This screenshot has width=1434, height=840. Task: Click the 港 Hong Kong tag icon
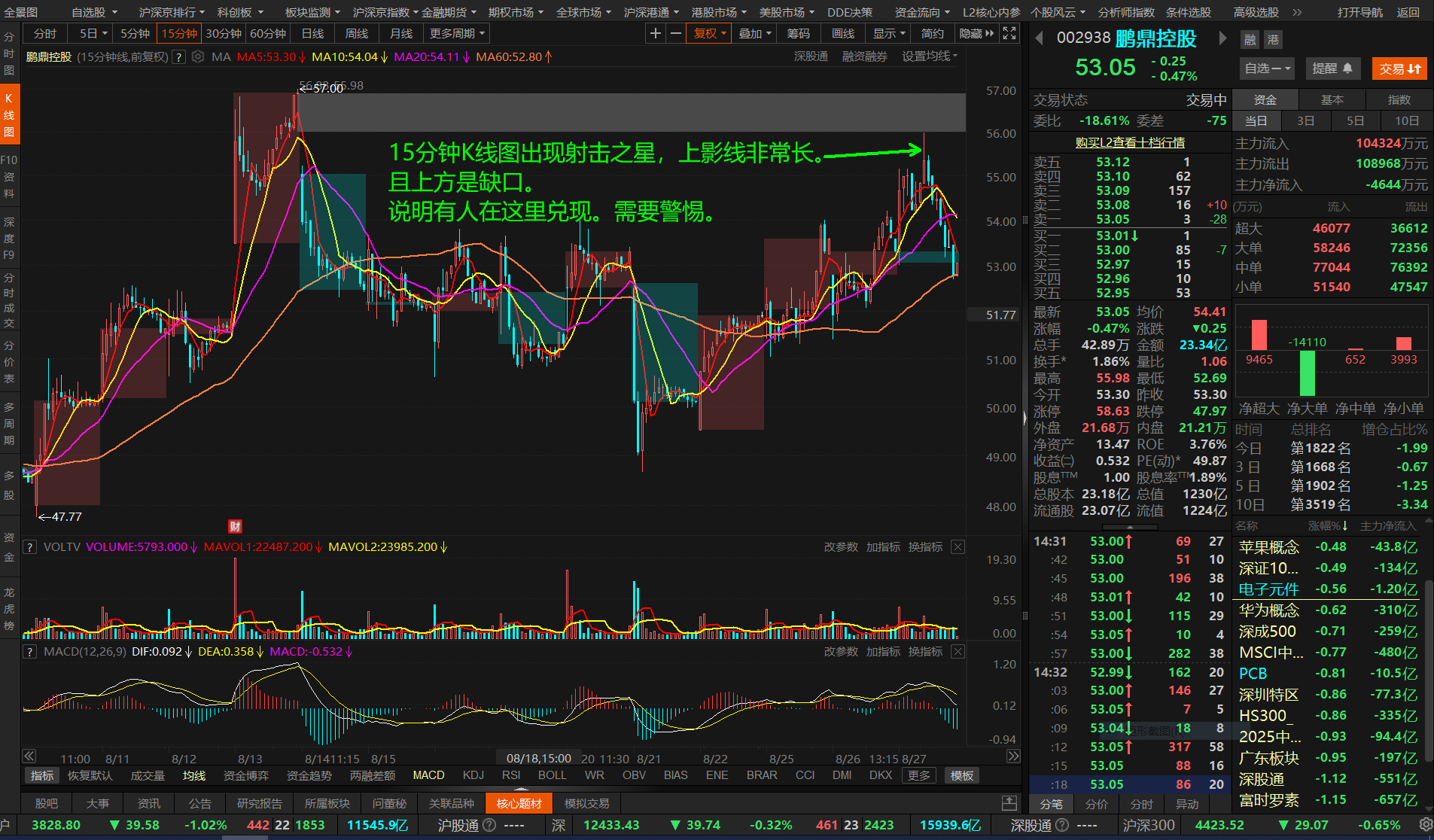[1273, 40]
